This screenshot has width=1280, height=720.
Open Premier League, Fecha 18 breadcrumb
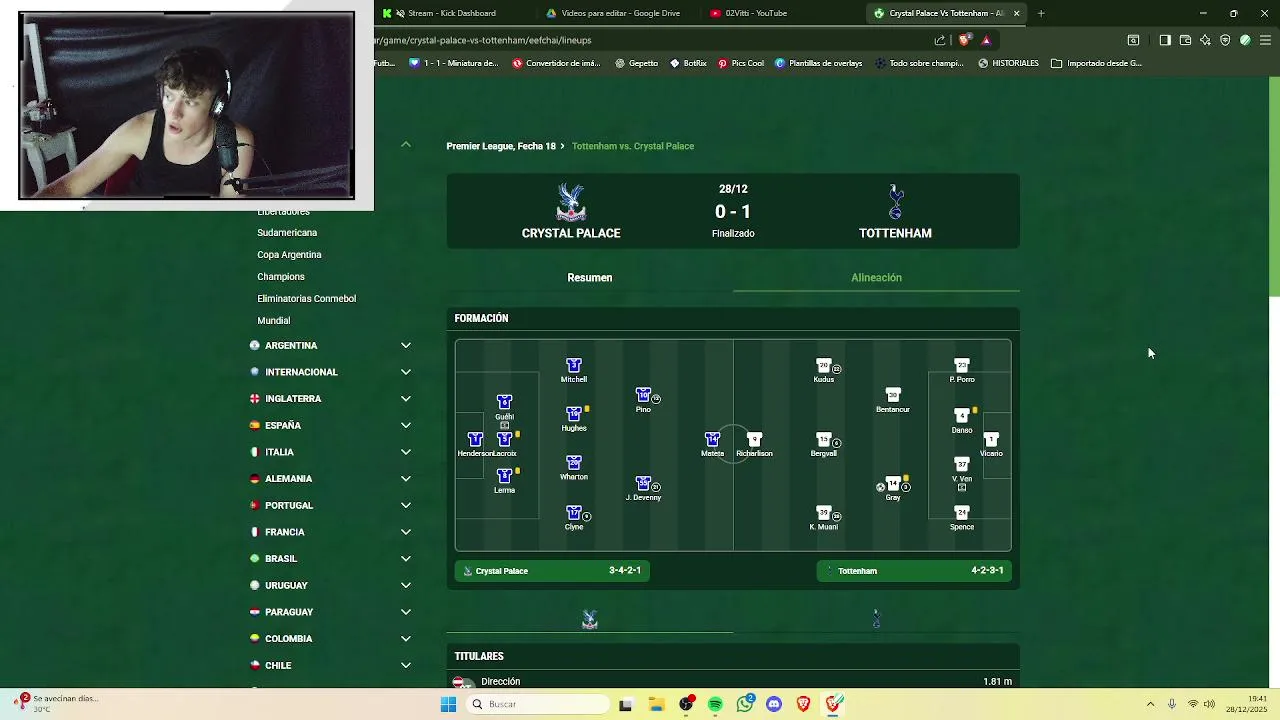coord(501,146)
